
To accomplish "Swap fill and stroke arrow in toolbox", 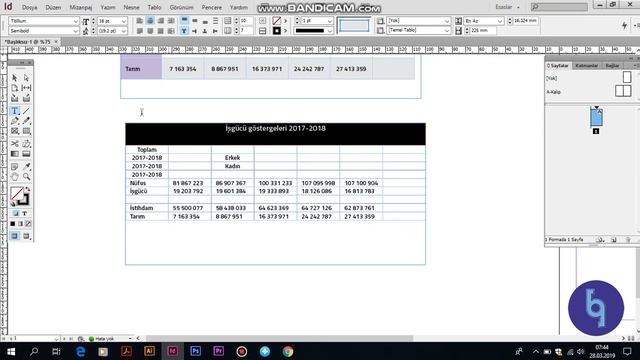I will (x=27, y=189).
